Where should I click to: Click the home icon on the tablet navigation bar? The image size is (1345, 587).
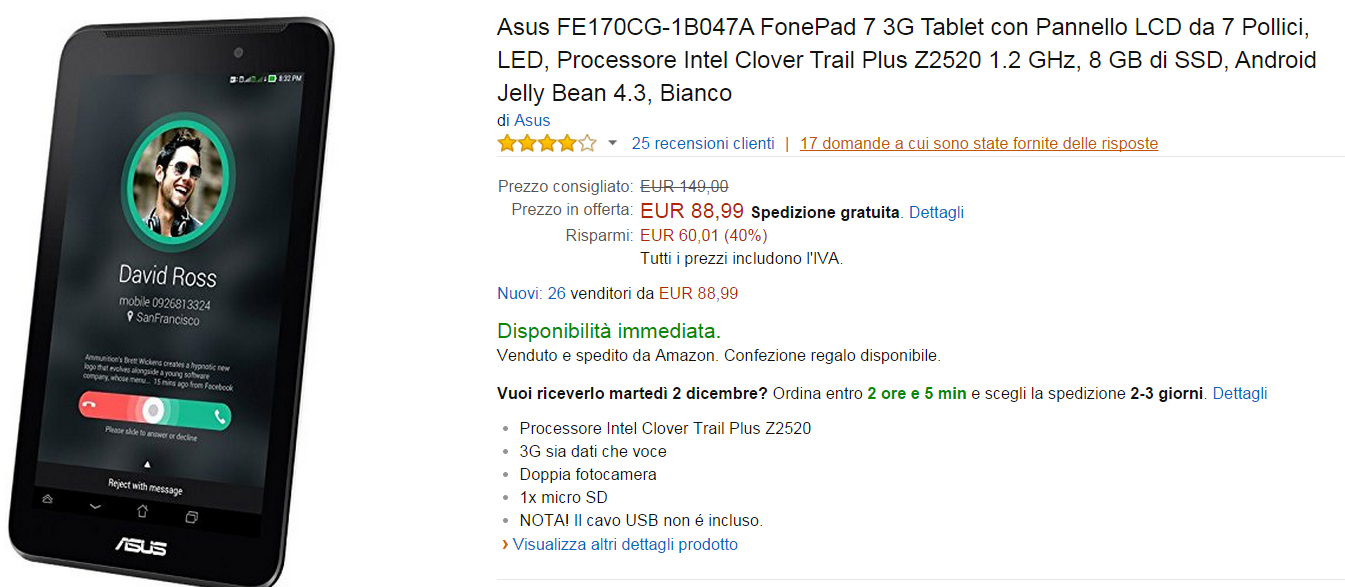tap(143, 512)
